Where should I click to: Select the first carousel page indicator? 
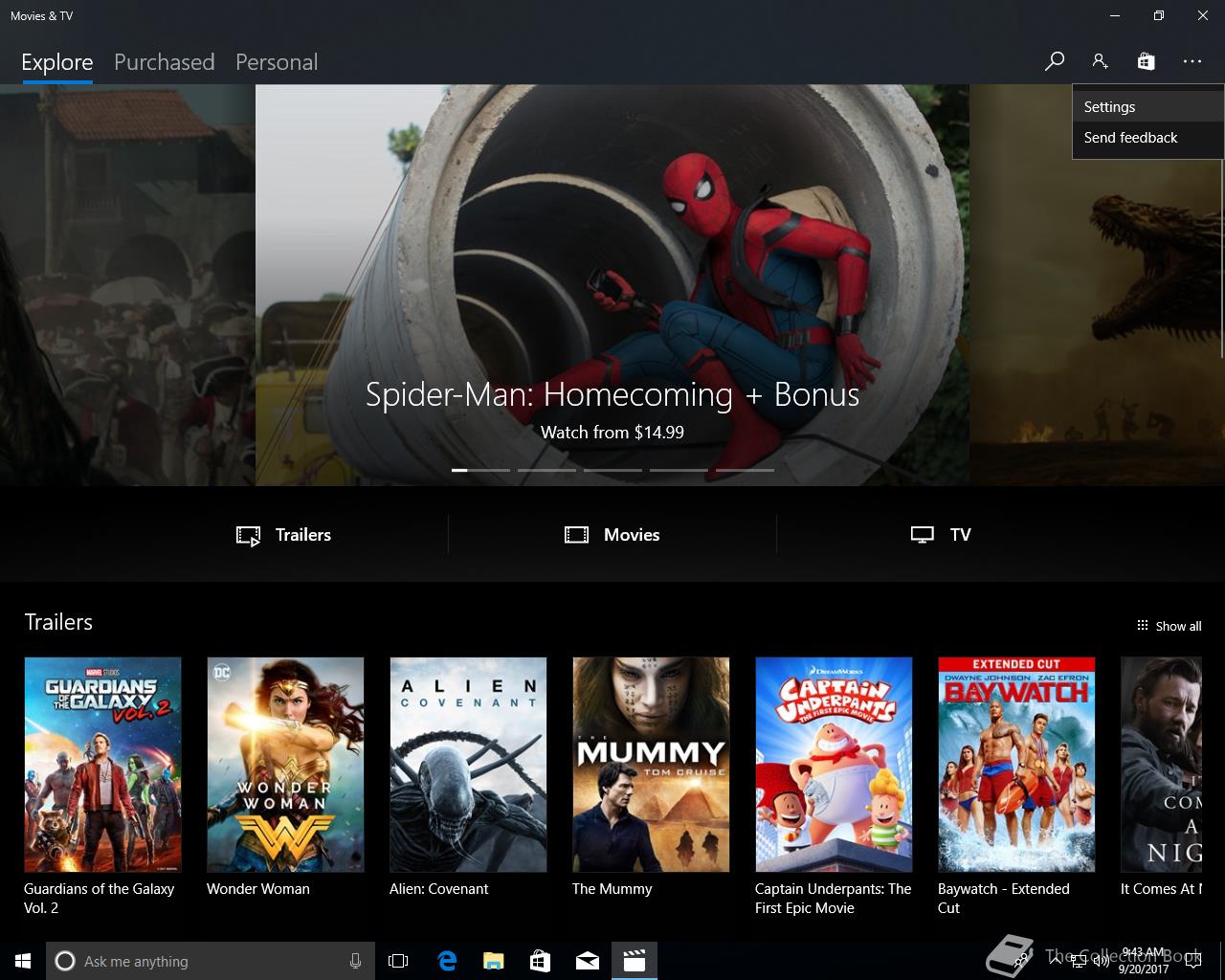(480, 470)
